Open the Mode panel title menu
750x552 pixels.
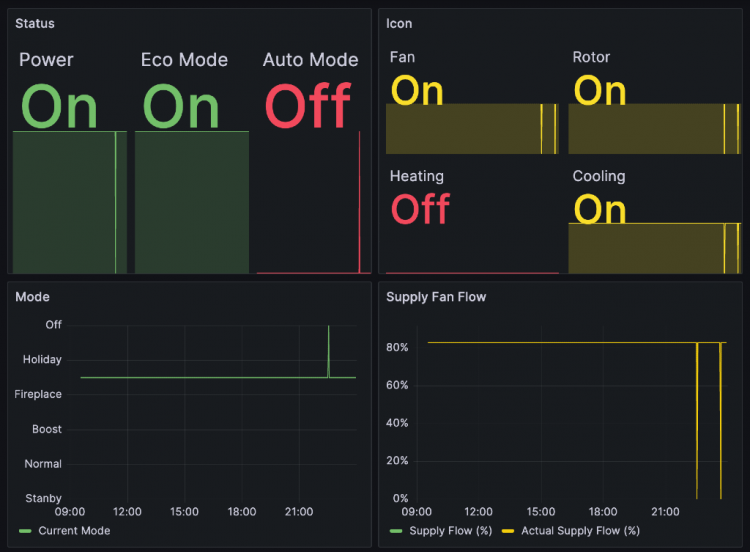click(32, 297)
